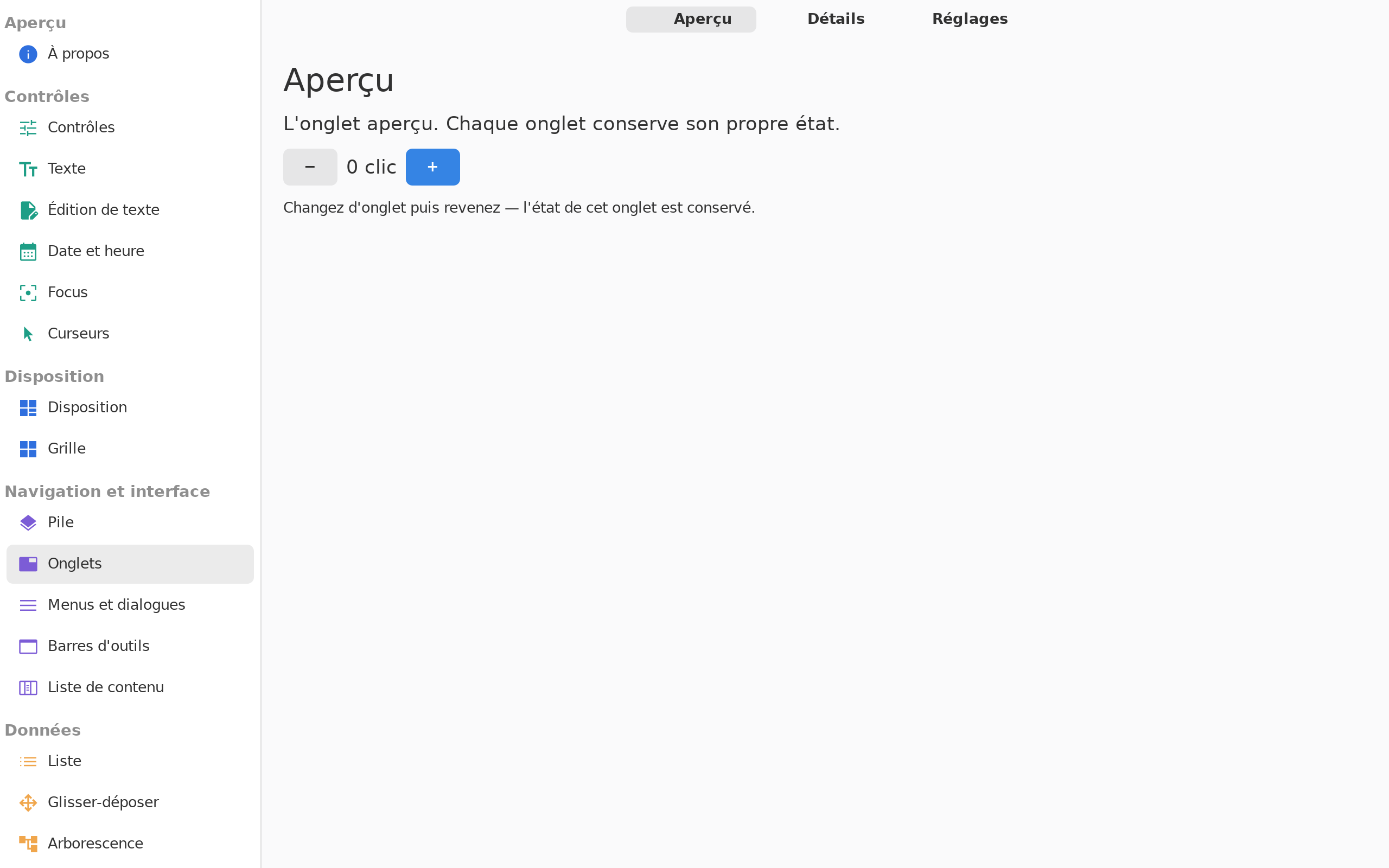Select Grille in the sidebar
Screen dimensions: 1389x868
click(130, 449)
